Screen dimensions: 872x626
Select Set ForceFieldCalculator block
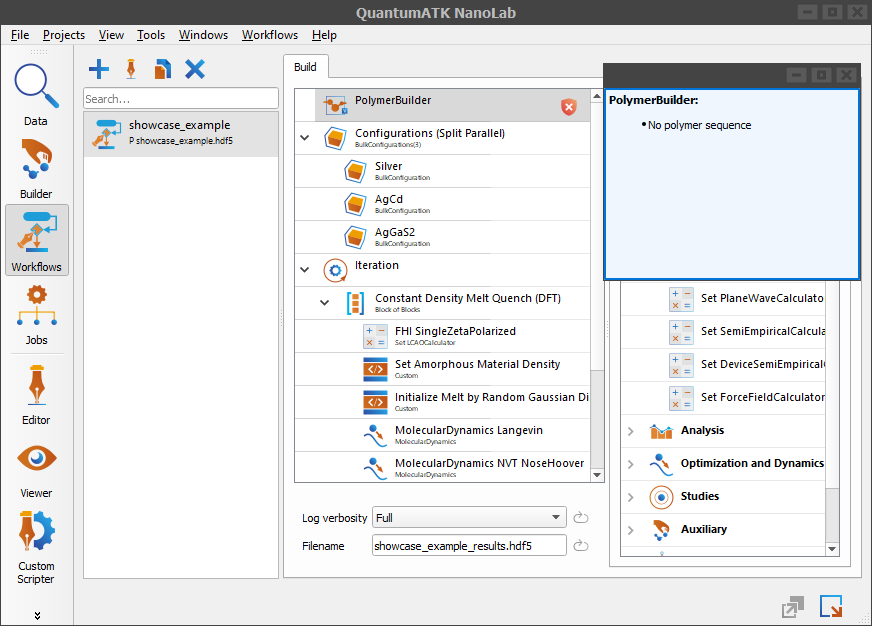pyautogui.click(x=722, y=398)
